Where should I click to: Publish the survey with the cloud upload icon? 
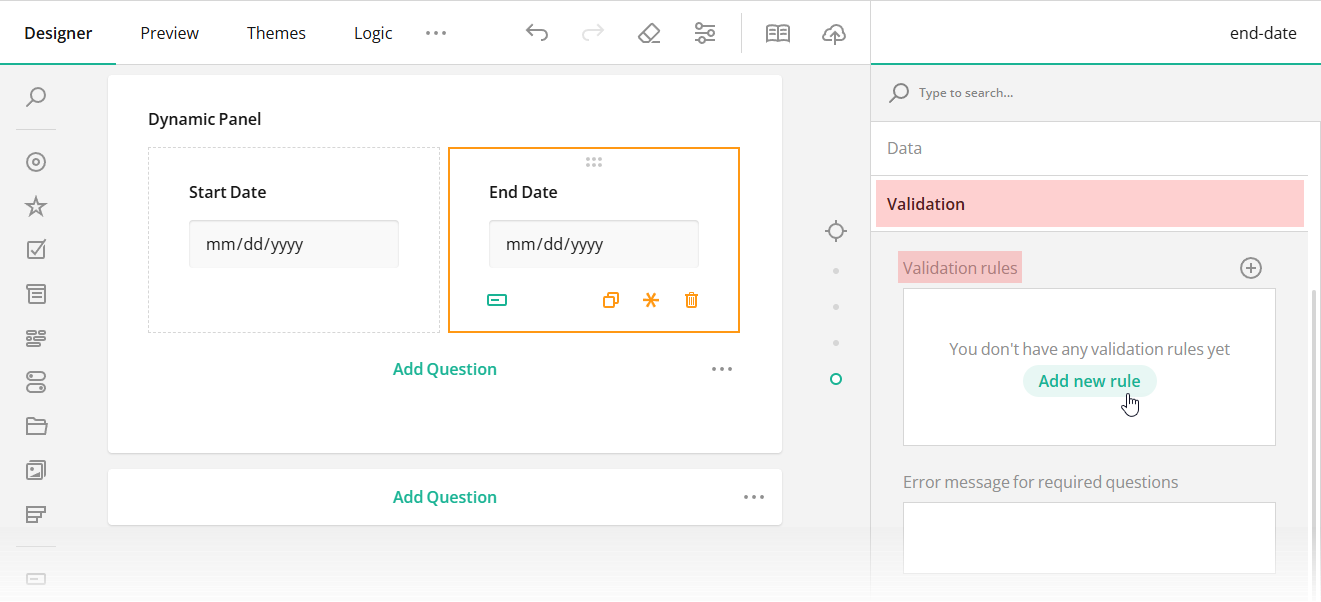tap(834, 32)
